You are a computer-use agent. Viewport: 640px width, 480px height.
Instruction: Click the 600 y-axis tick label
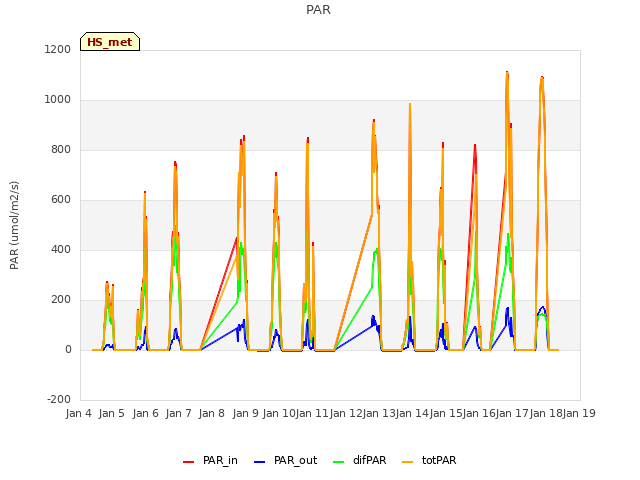61,200
